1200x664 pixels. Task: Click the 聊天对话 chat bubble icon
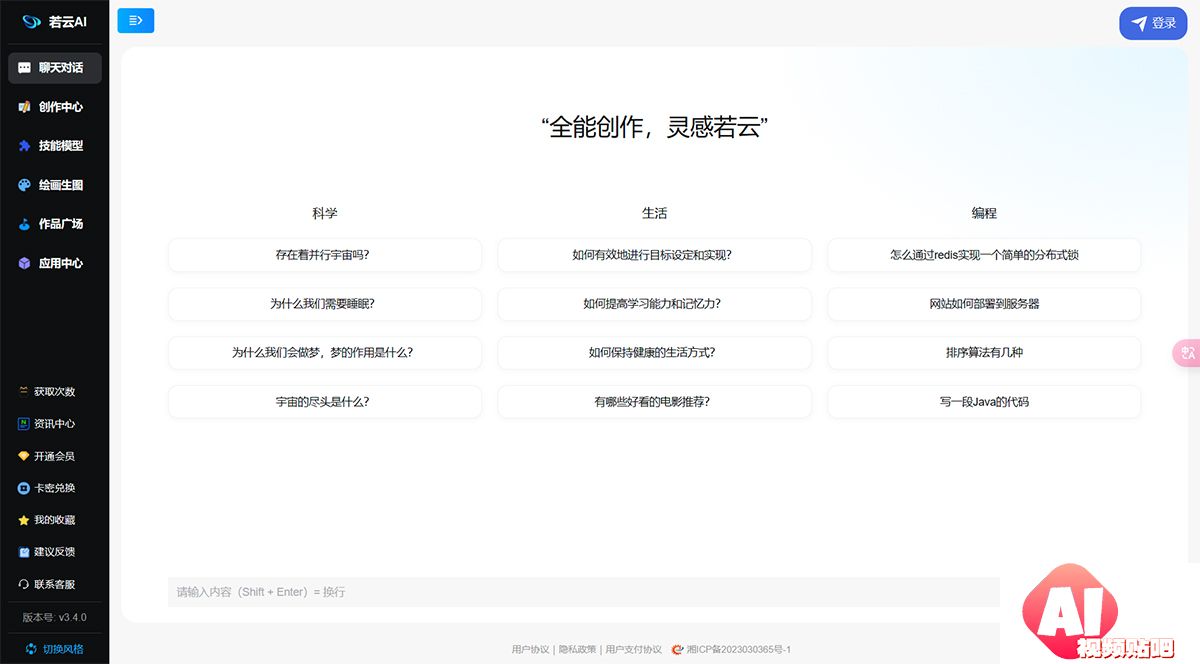24,68
